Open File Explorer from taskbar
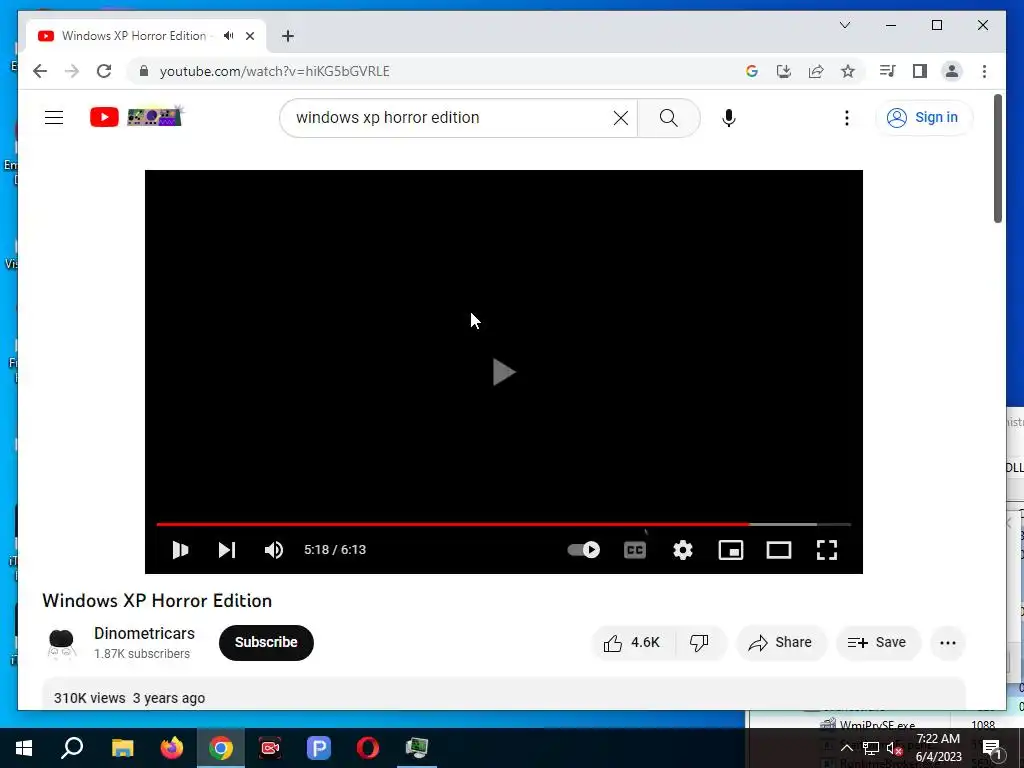 (122, 748)
